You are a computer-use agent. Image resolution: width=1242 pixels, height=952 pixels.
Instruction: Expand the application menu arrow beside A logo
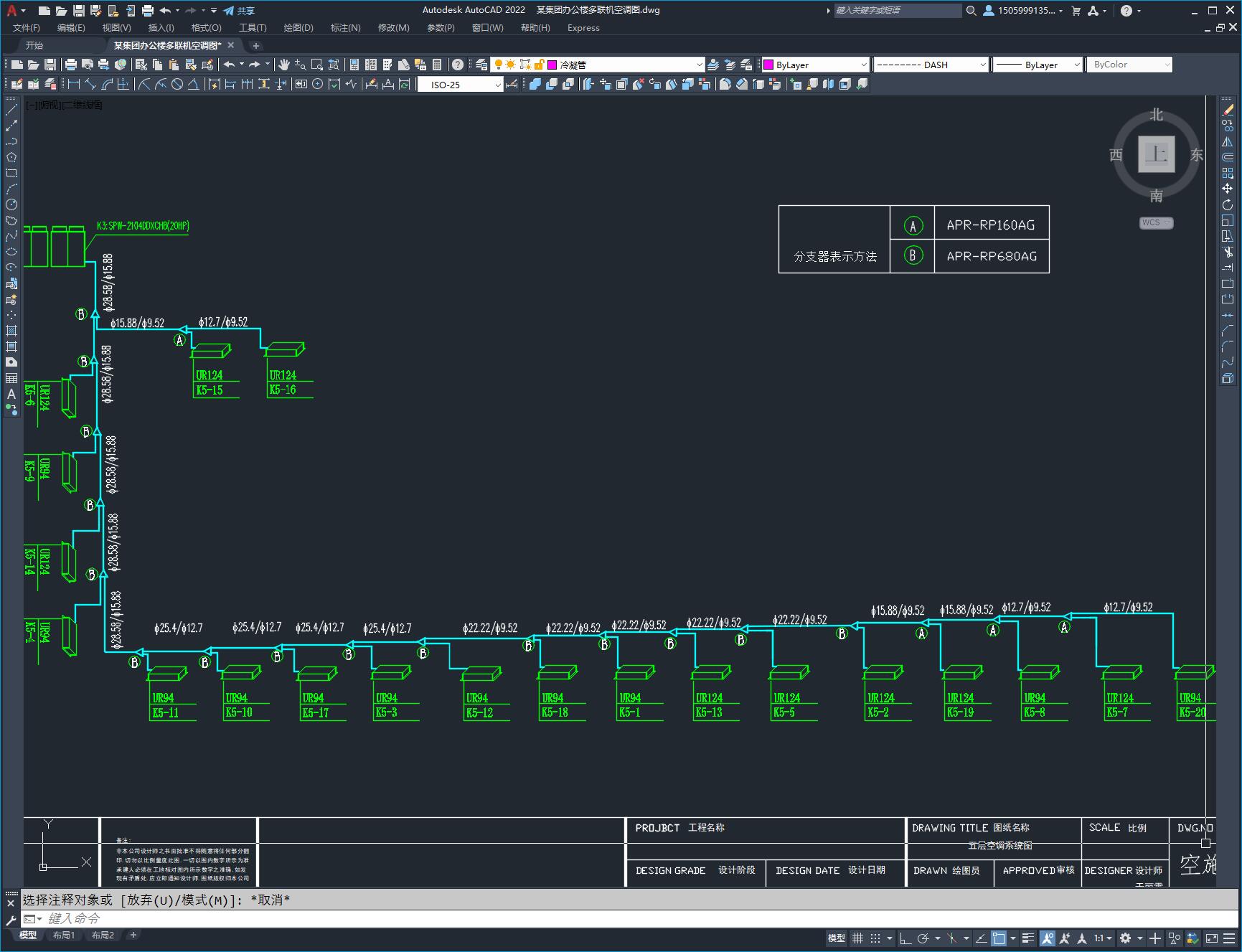point(24,11)
